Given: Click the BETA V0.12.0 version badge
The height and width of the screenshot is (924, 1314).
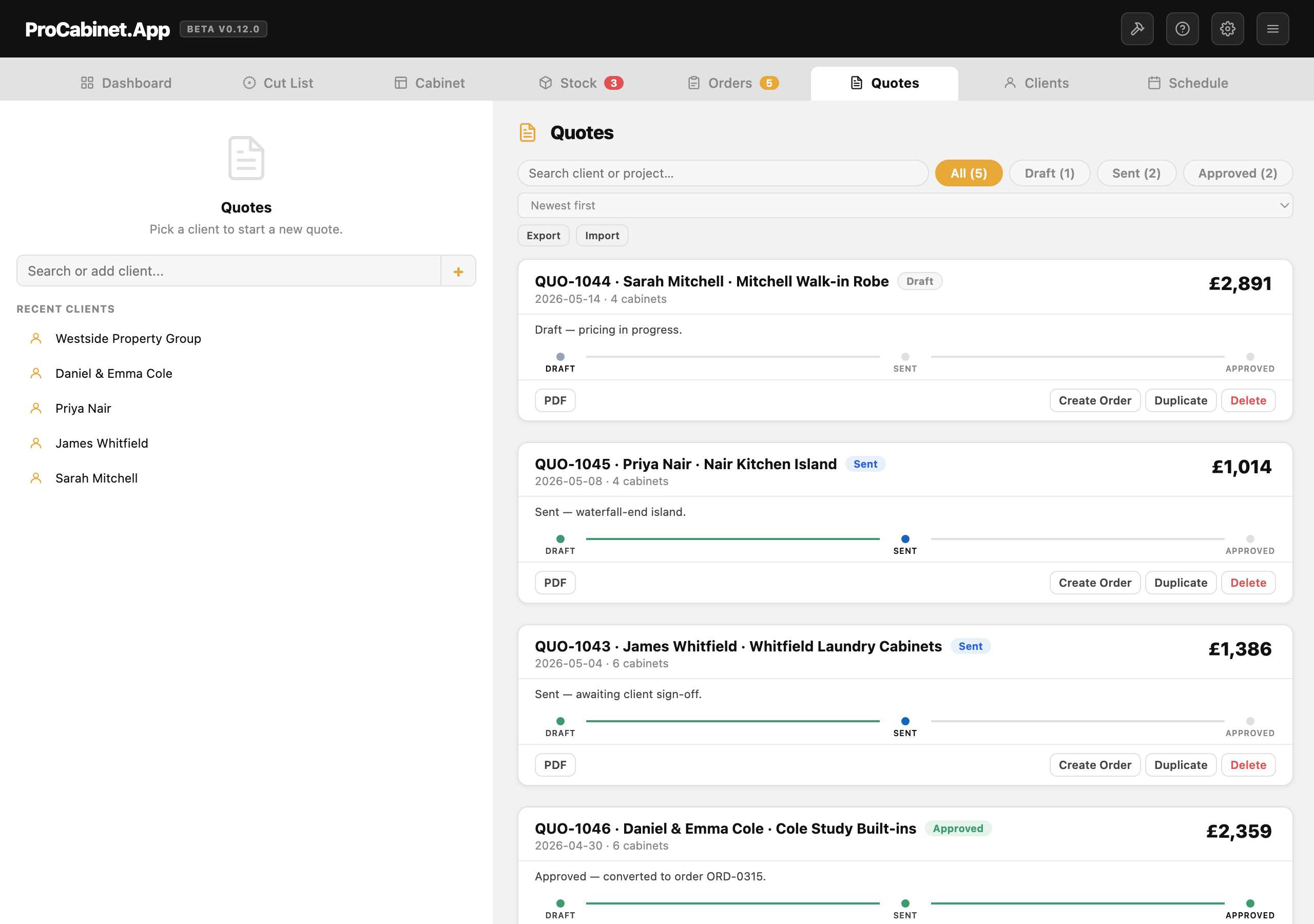Looking at the screenshot, I should (223, 29).
